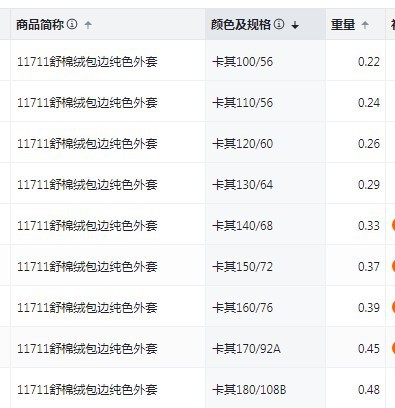Select product name in 卡其150/72 row
This screenshot has width=395, height=408.
coord(87,267)
